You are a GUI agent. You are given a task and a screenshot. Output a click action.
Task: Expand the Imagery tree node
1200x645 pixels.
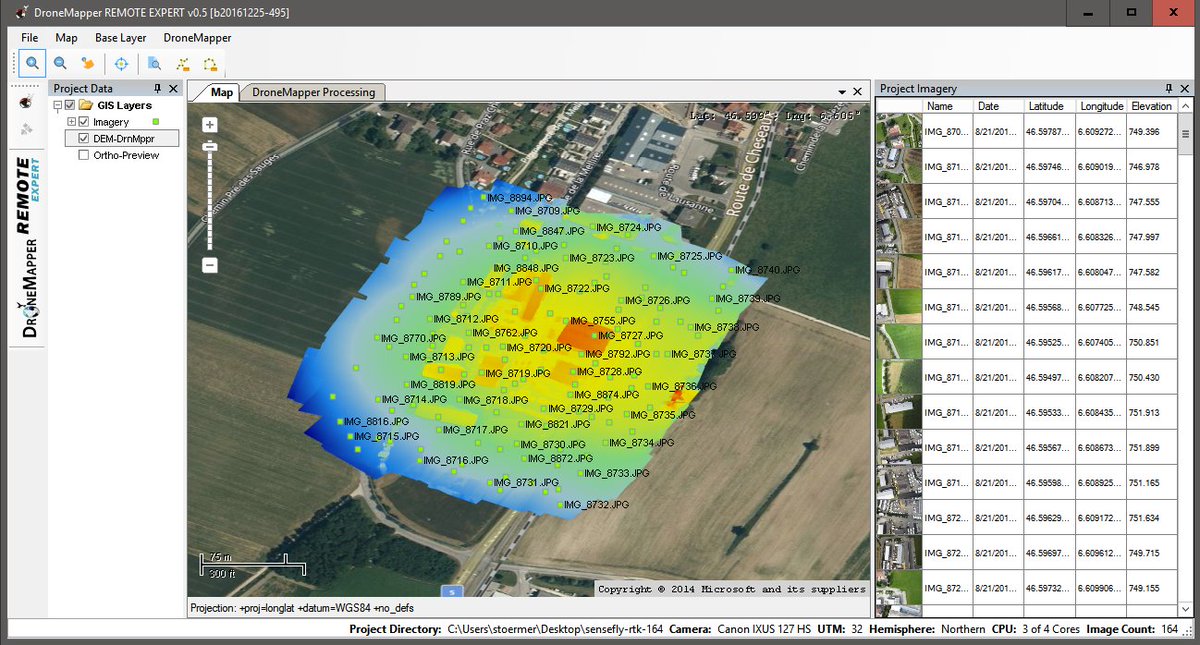[x=70, y=121]
